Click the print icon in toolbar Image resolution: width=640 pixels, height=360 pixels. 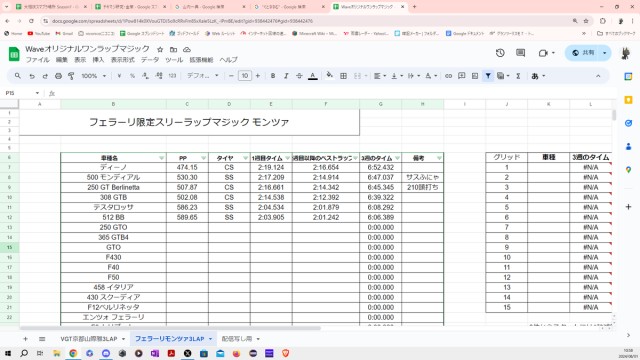click(x=58, y=76)
